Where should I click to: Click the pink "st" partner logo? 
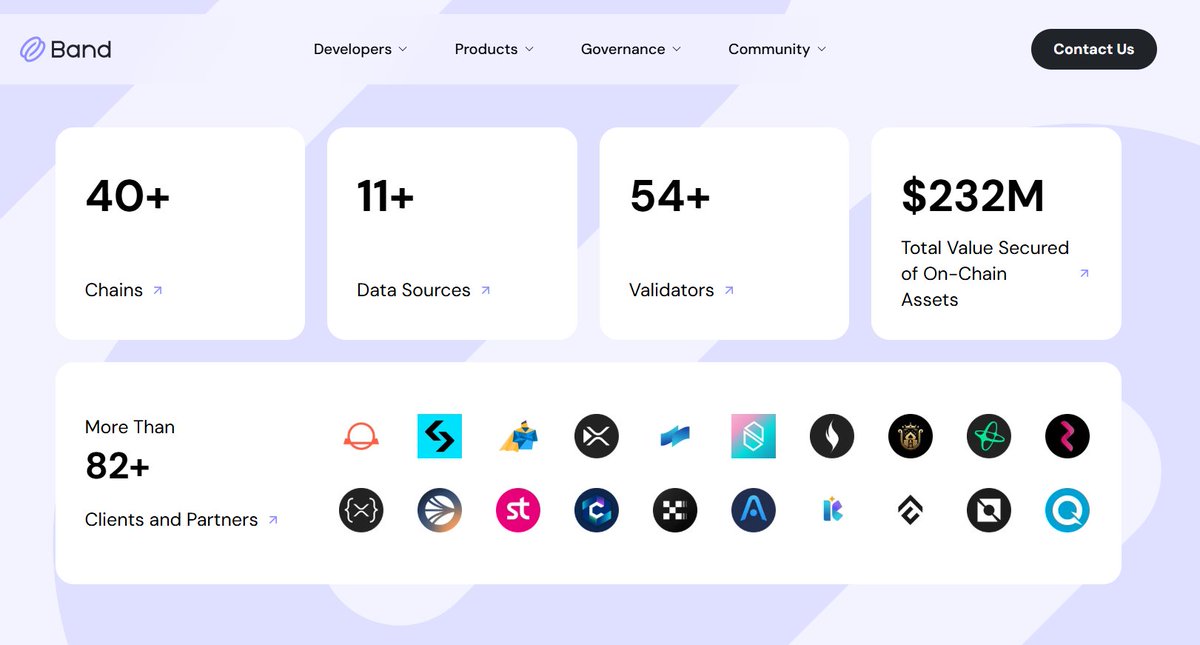[518, 511]
